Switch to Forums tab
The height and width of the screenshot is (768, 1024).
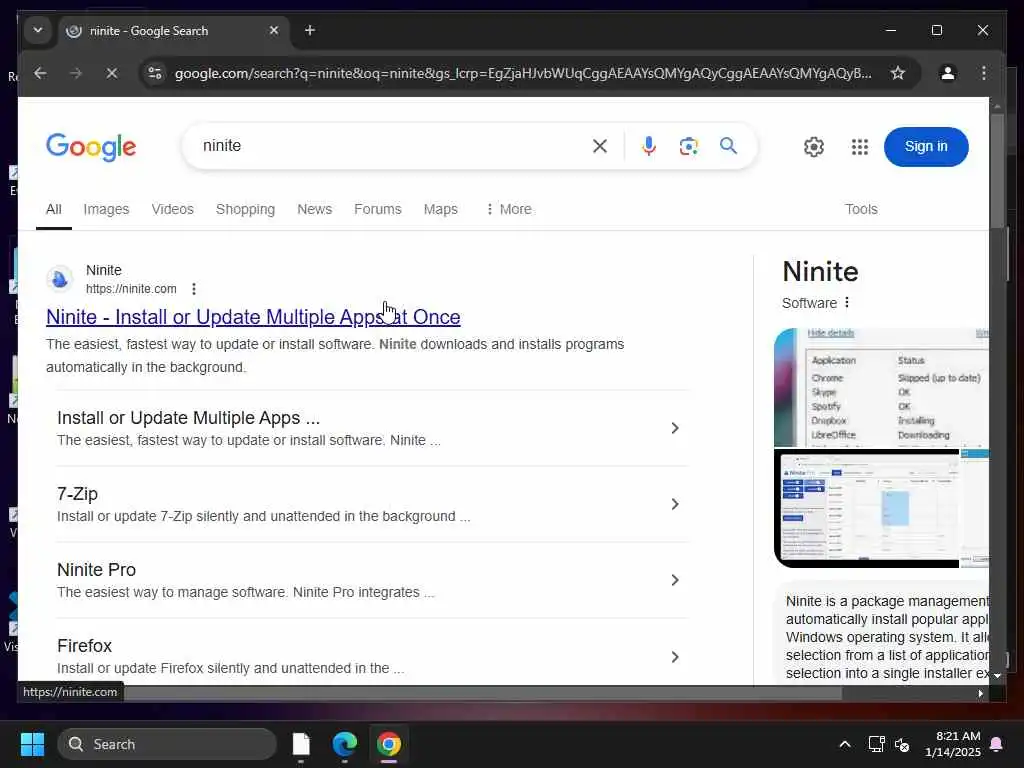click(377, 209)
